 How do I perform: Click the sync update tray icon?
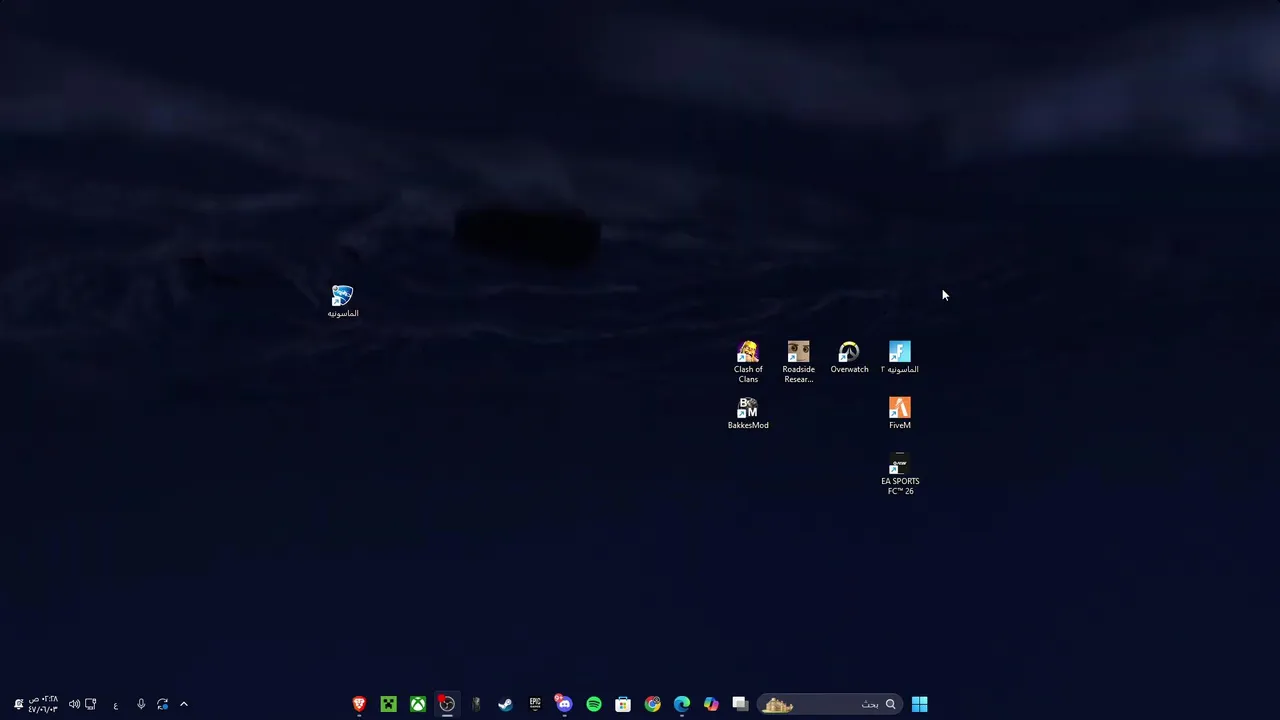click(163, 704)
